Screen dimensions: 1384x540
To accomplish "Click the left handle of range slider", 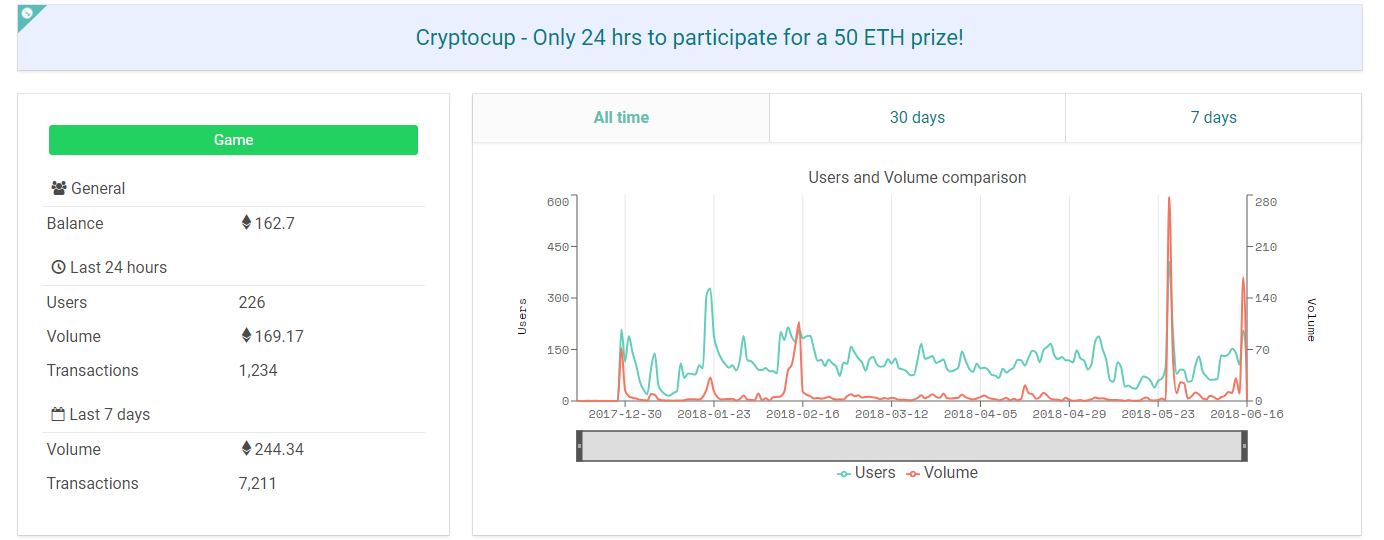I will tap(579, 446).
